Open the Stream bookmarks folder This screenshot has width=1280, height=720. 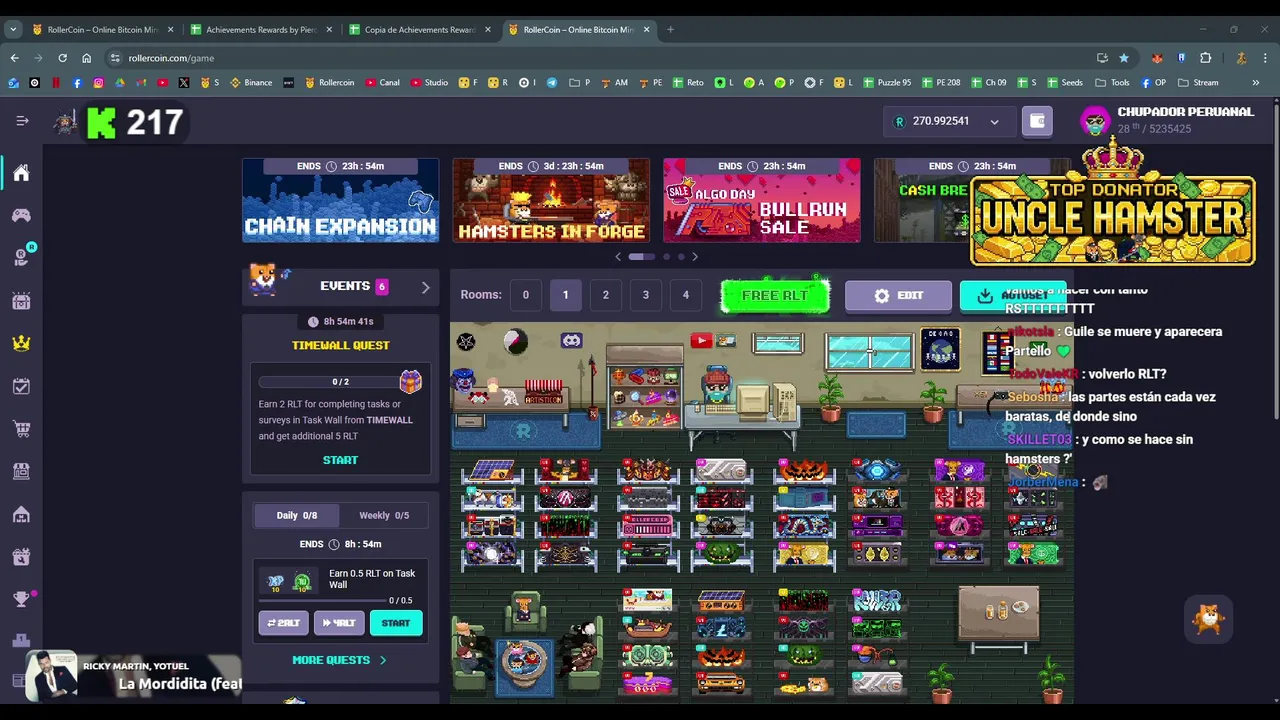point(1198,82)
